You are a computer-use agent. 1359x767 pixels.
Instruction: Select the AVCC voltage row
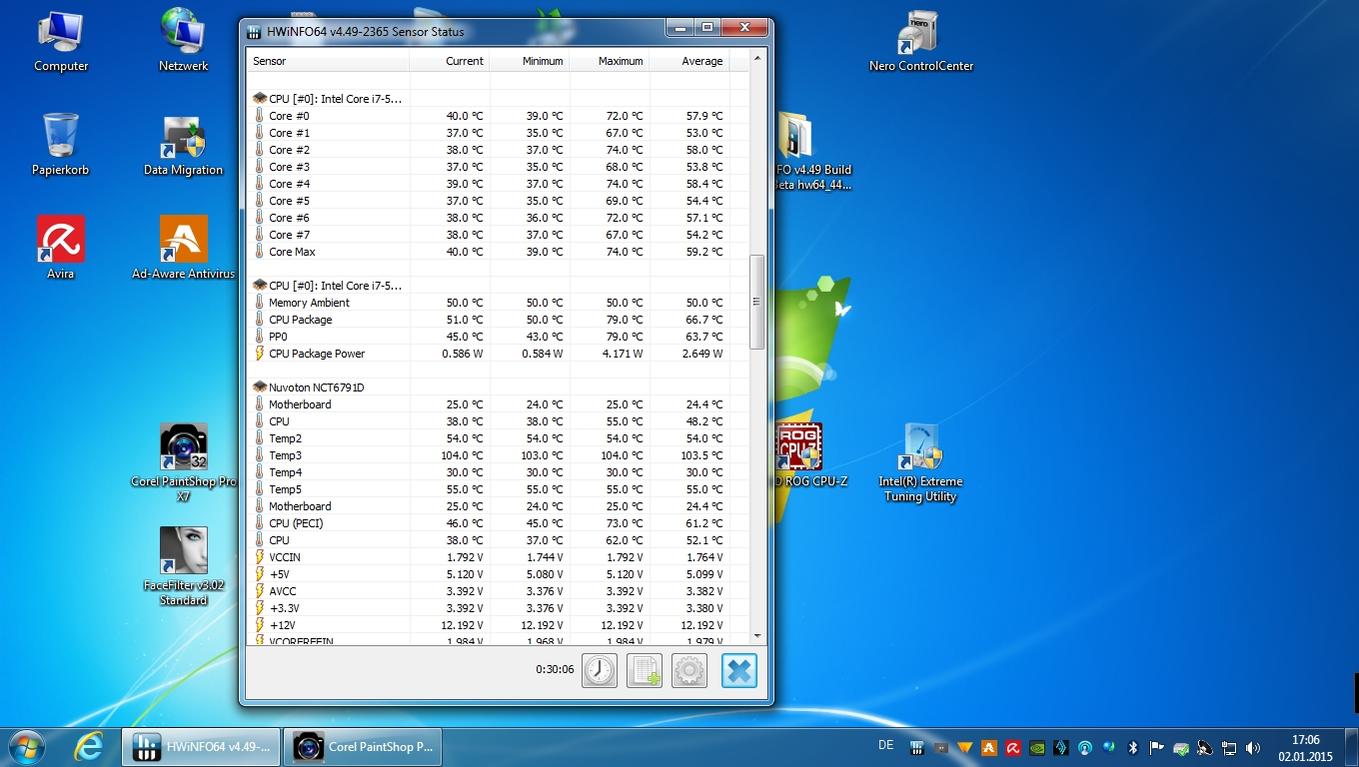tap(490, 592)
